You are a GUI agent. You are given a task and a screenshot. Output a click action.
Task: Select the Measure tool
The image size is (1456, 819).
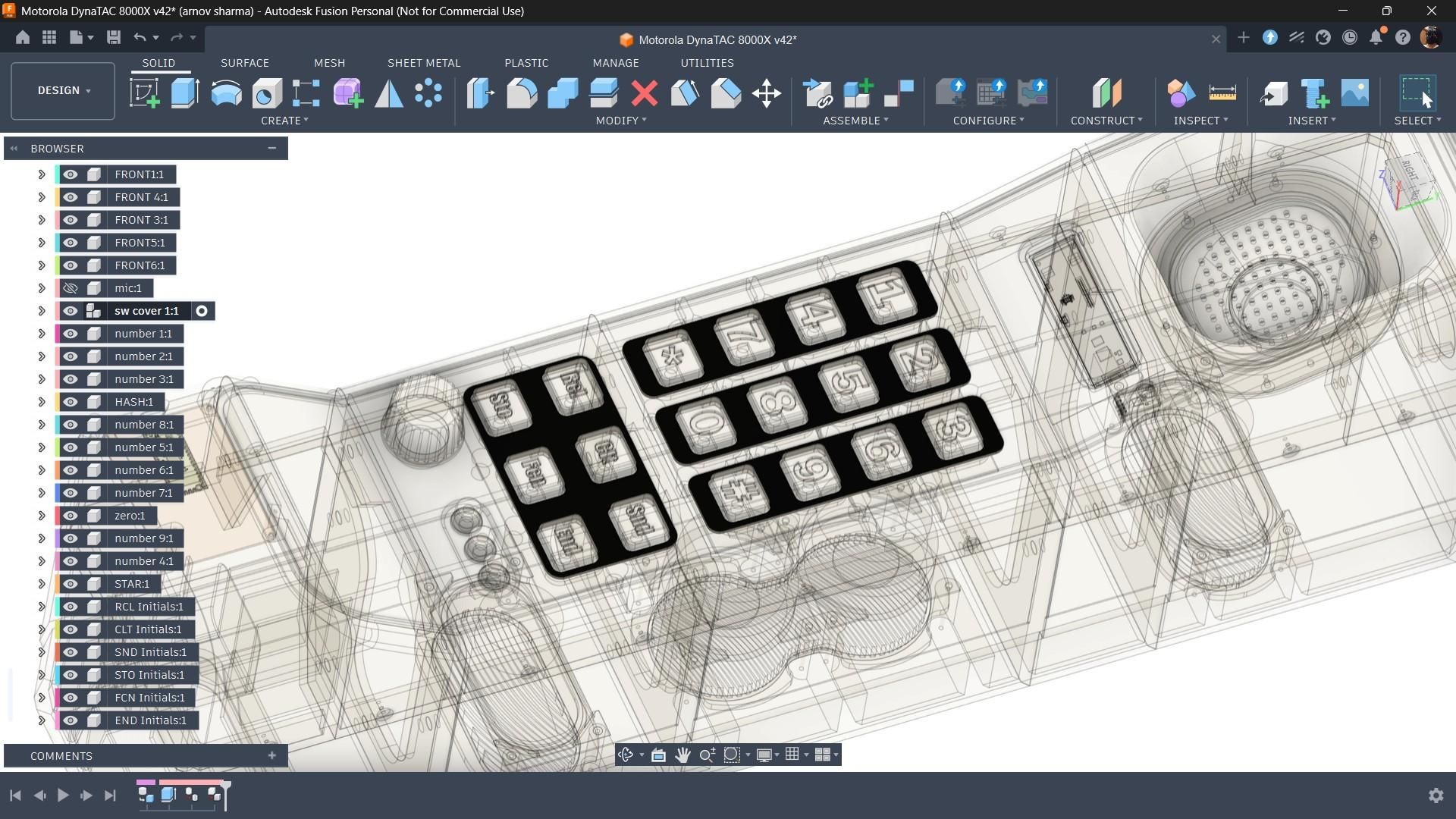pos(1222,93)
